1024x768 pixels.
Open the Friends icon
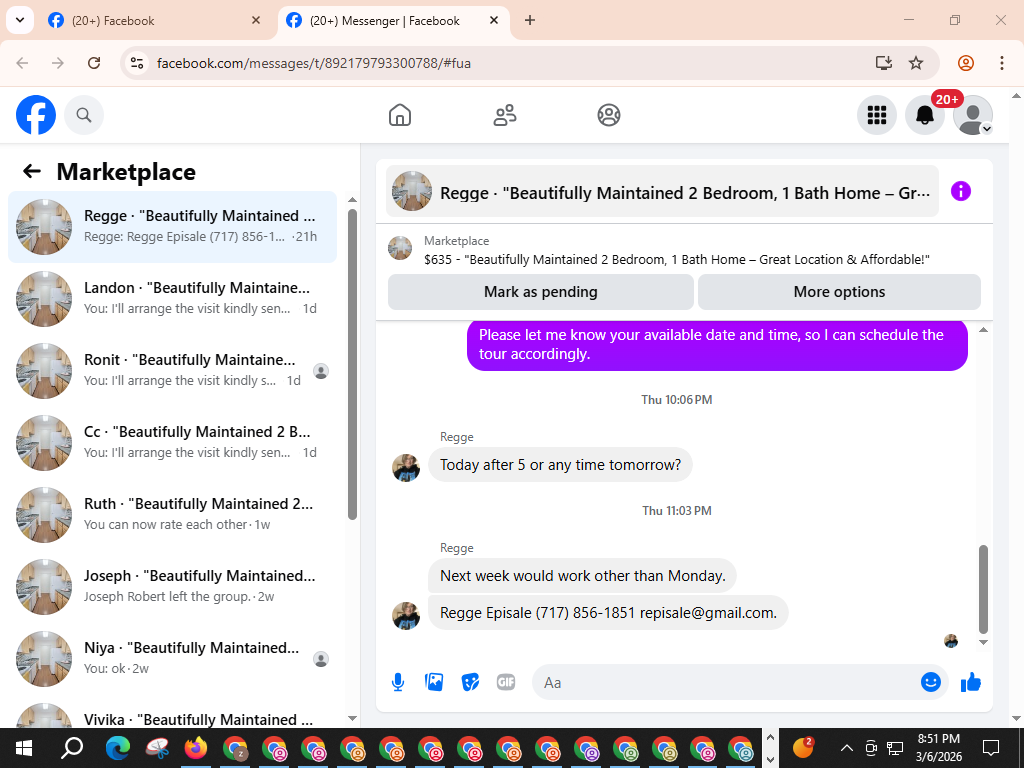click(504, 115)
